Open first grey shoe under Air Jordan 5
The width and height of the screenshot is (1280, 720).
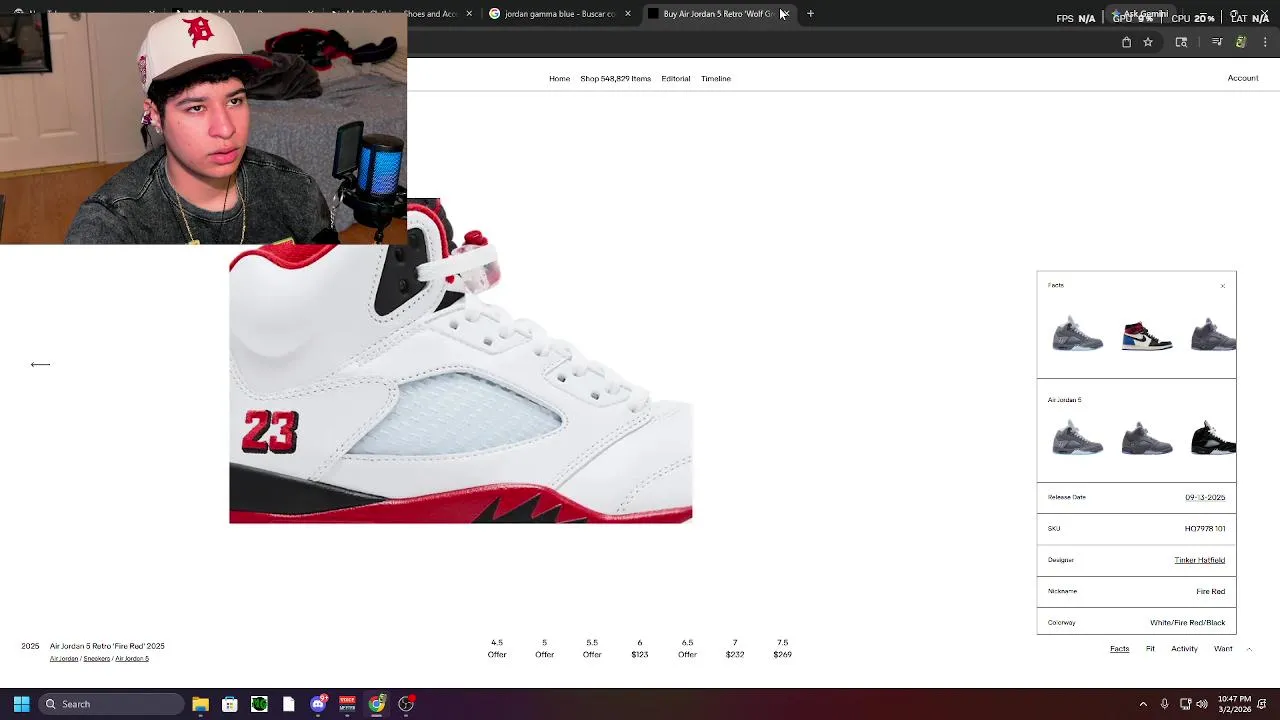[x=1077, y=439]
